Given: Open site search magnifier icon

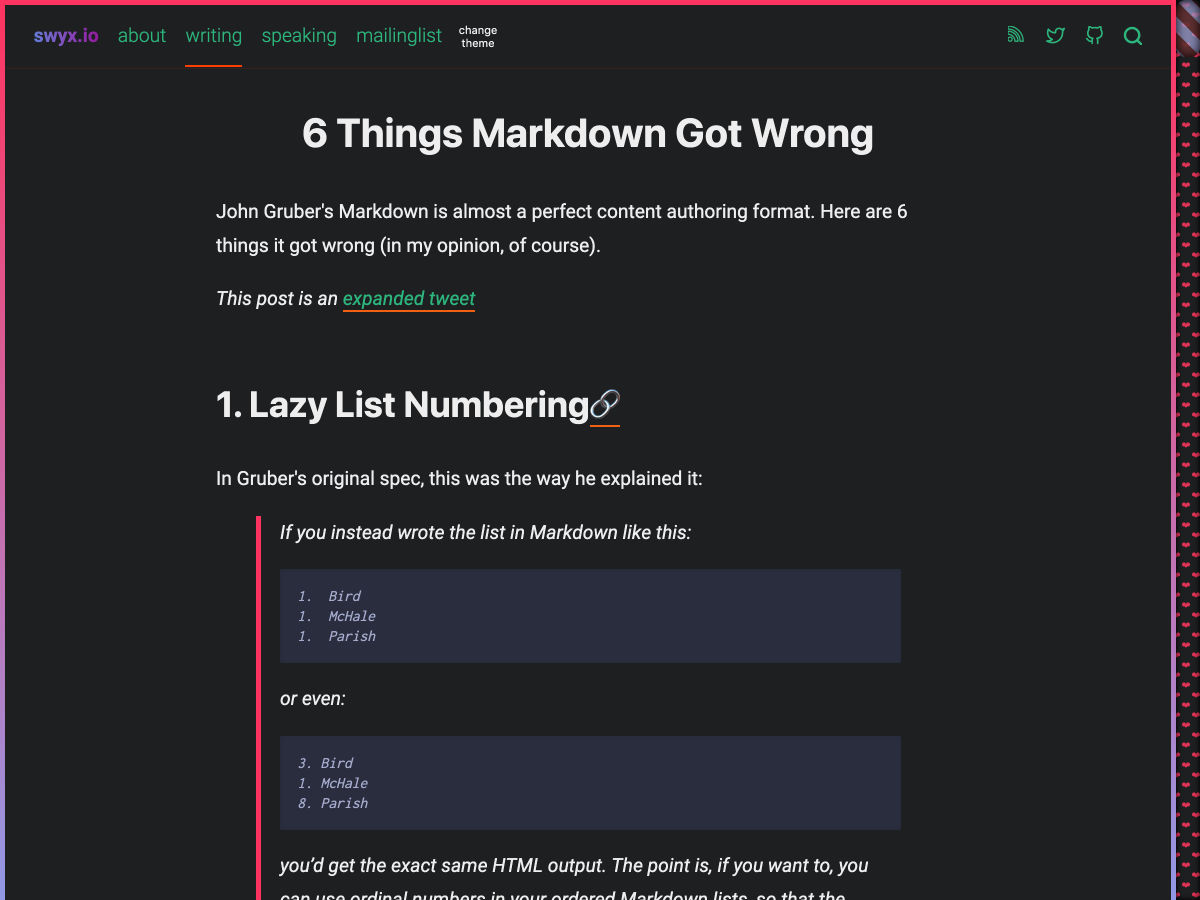Looking at the screenshot, I should coord(1133,36).
